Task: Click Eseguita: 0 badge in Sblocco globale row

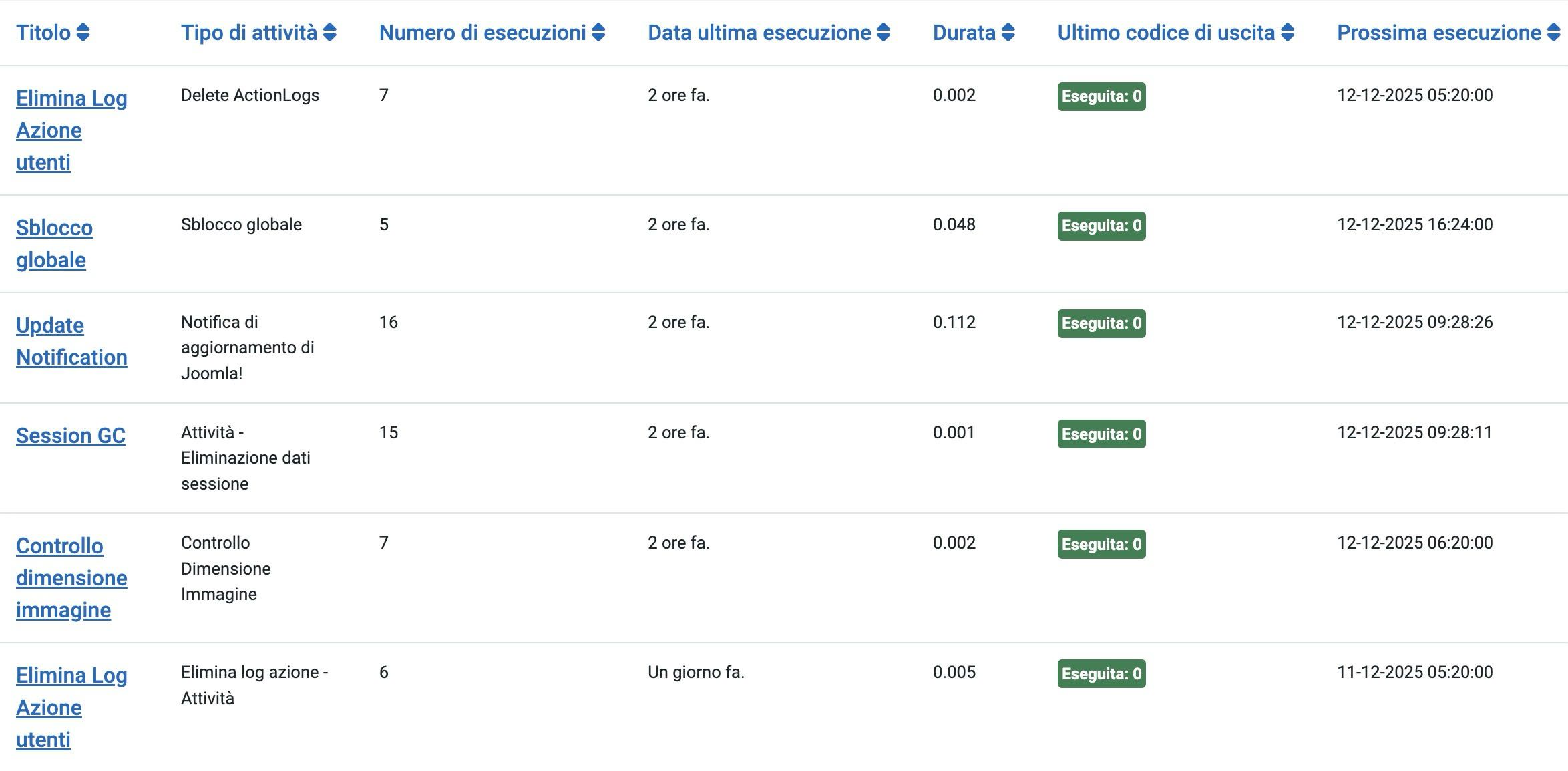Action: tap(1101, 226)
